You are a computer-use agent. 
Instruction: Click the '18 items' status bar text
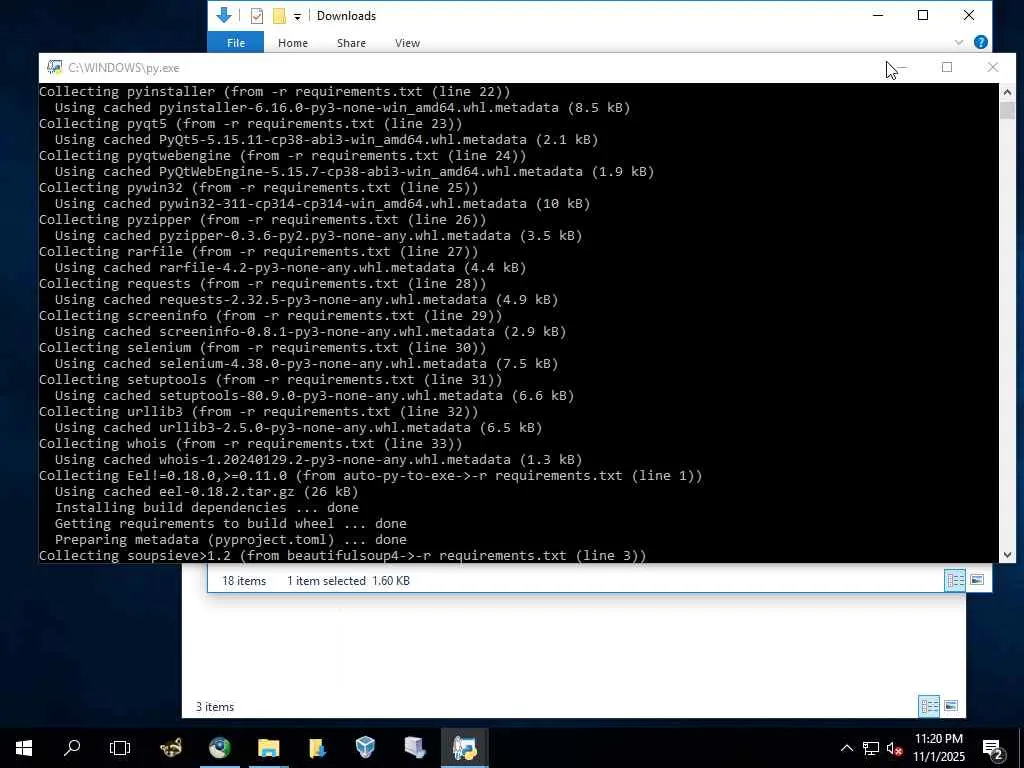244,581
